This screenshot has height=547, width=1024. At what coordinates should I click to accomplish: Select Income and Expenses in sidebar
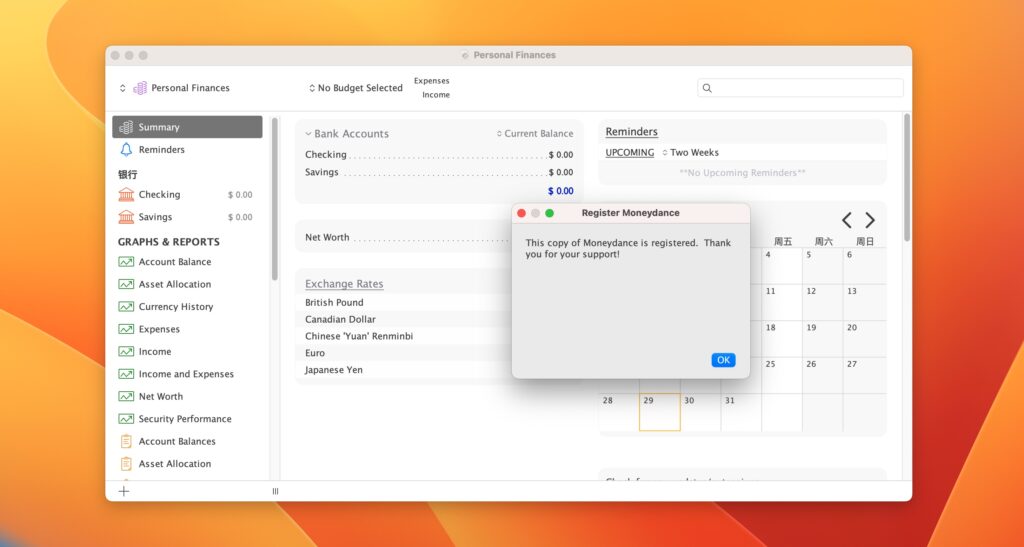pyautogui.click(x=186, y=374)
